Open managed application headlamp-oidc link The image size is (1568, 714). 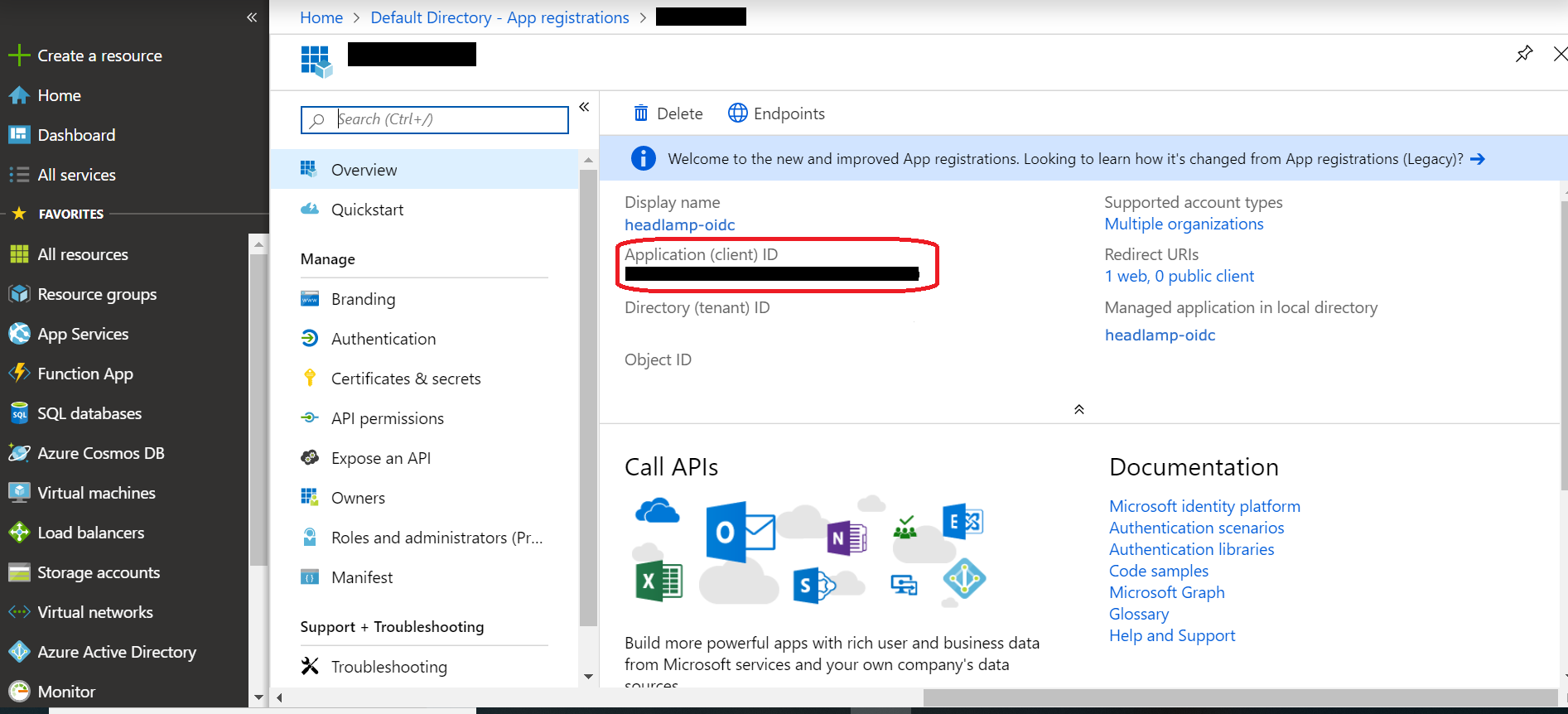pyautogui.click(x=1160, y=335)
